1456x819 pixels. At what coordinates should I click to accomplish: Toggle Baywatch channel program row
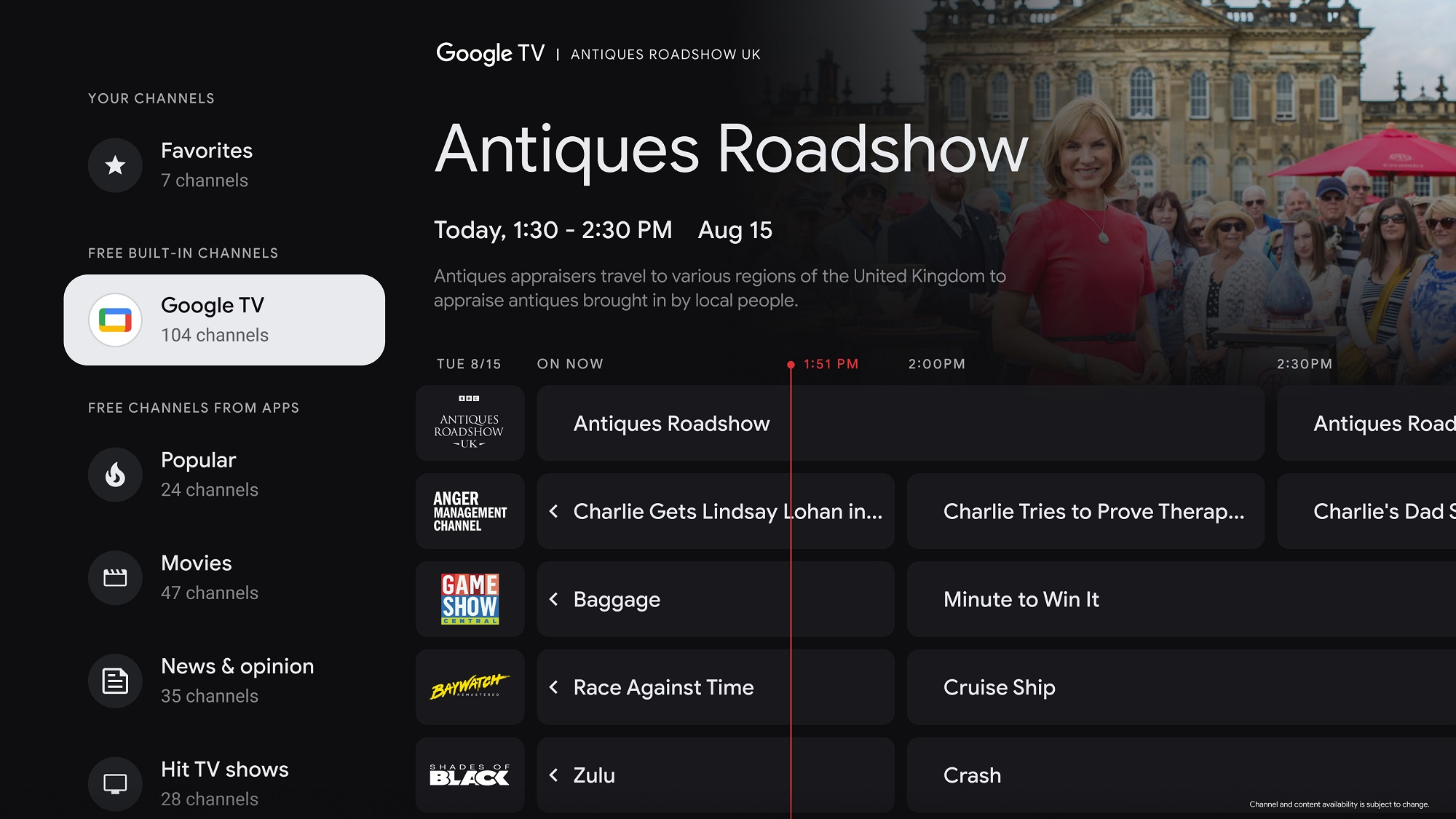pos(468,687)
